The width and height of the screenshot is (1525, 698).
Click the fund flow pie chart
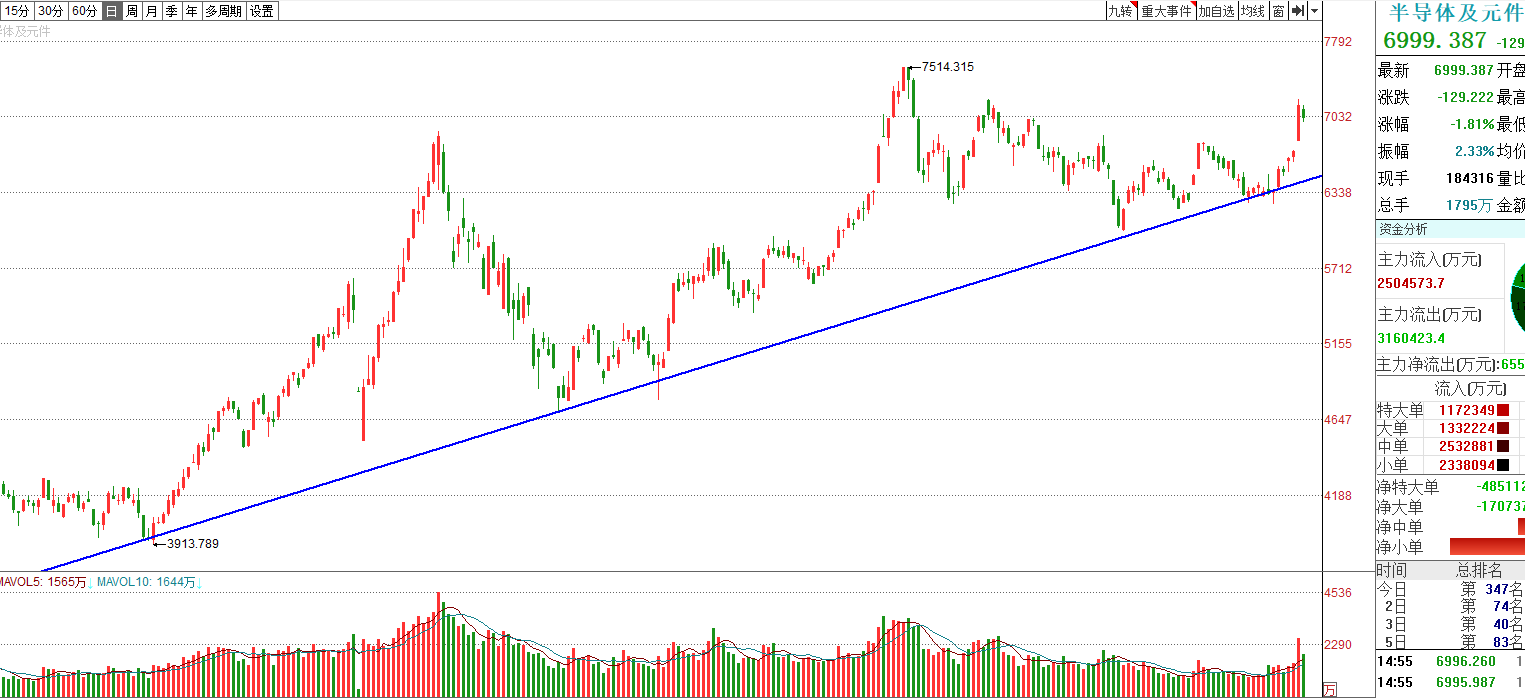1516,297
